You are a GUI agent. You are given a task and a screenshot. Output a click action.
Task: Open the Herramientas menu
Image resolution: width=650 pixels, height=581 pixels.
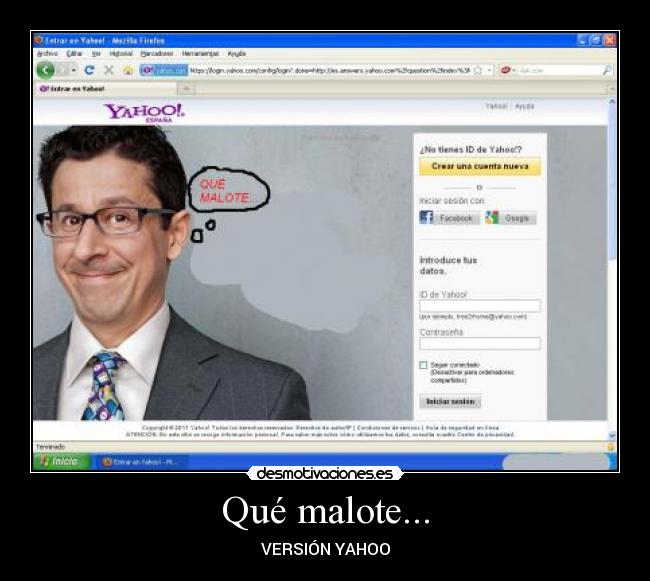click(x=200, y=53)
